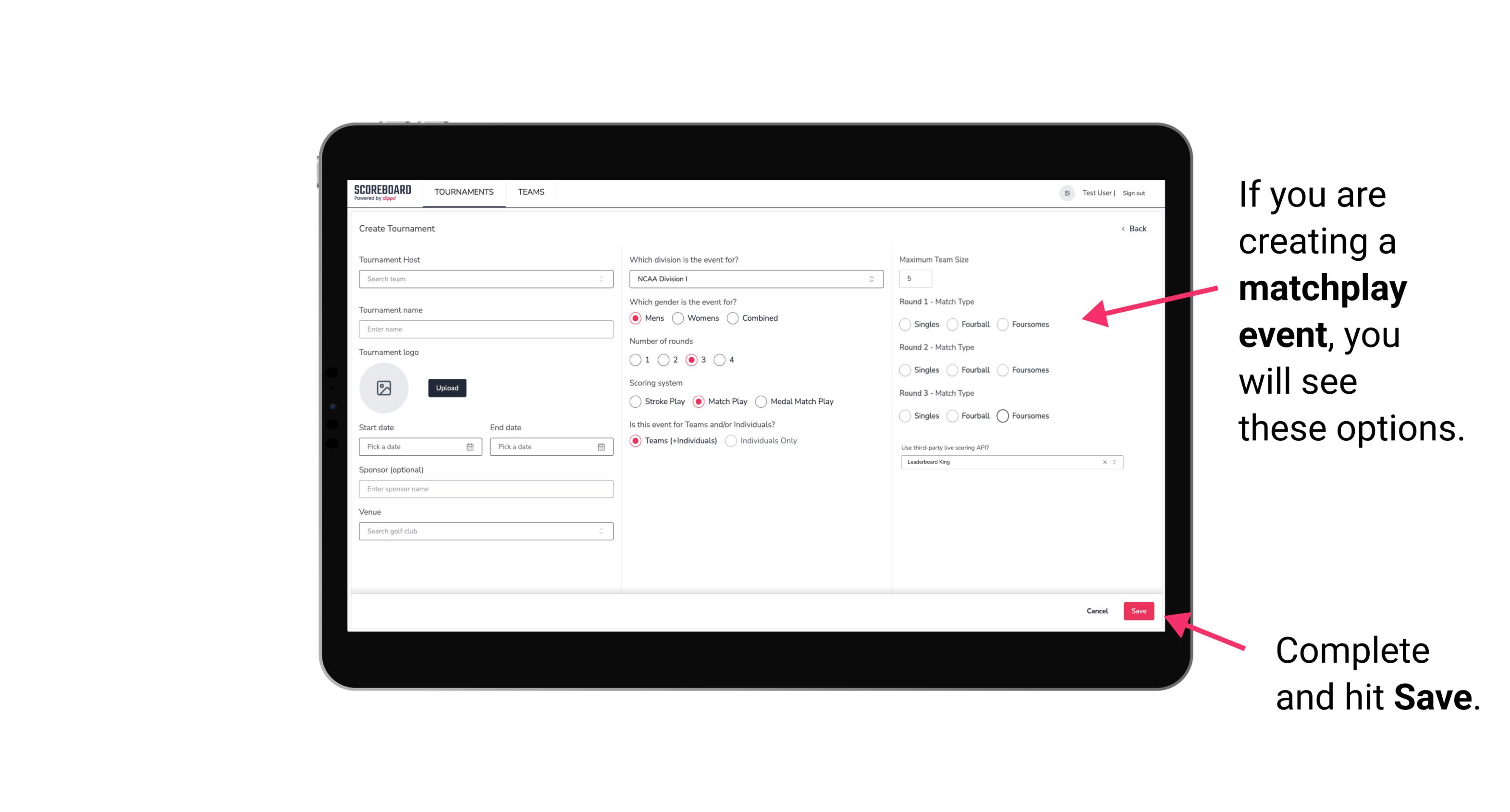Click the Venue search dropdown icon
The height and width of the screenshot is (812, 1510).
tap(601, 531)
